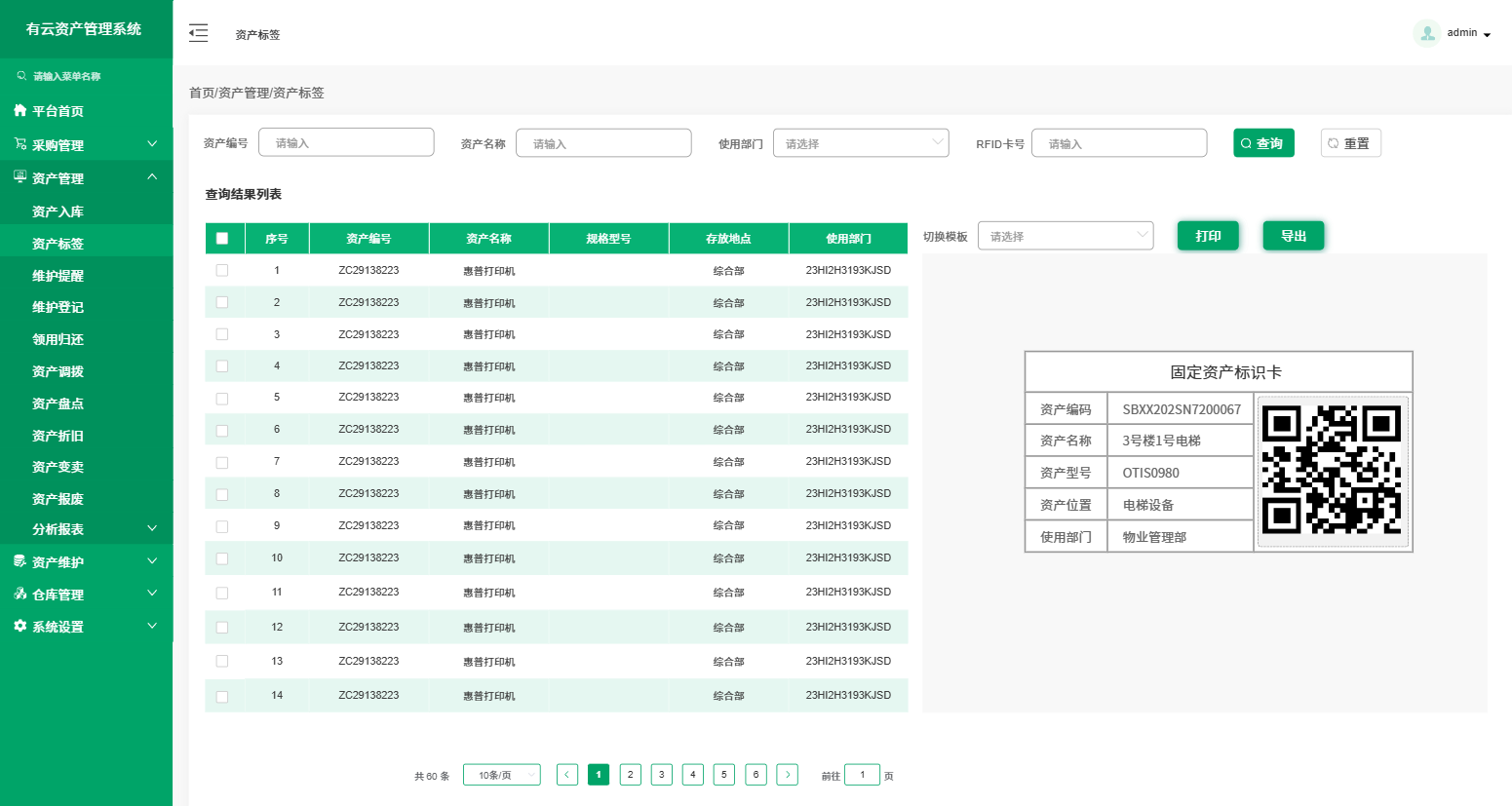Screen dimensions: 1512x806
Task: Open 资产入库 in the sidebar
Action: (58, 211)
